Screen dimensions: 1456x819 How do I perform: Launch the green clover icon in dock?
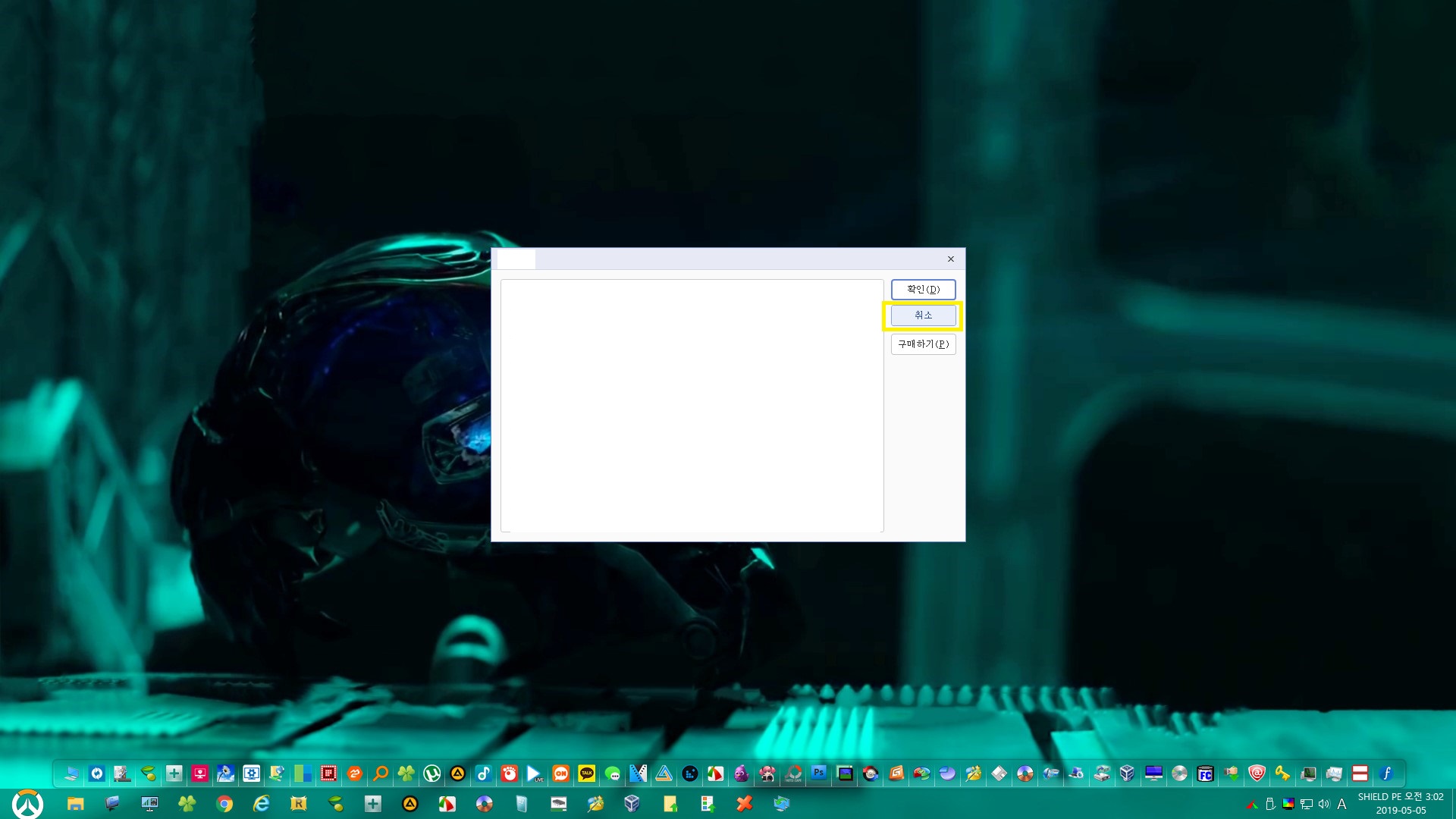pos(406,773)
